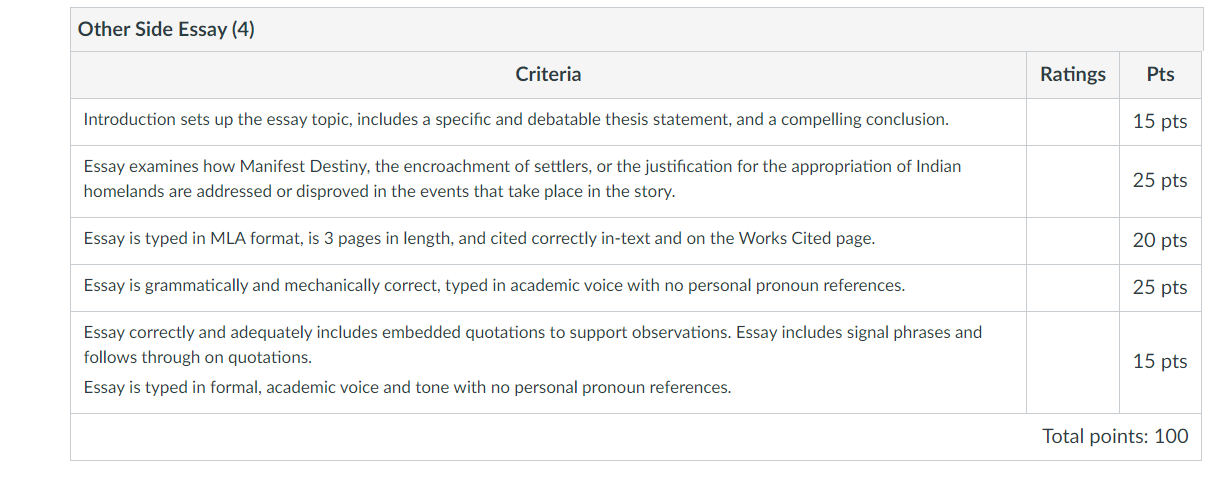Click the Introduction and thesis criterion text
Screen dimensions: 1228x477
pos(516,119)
